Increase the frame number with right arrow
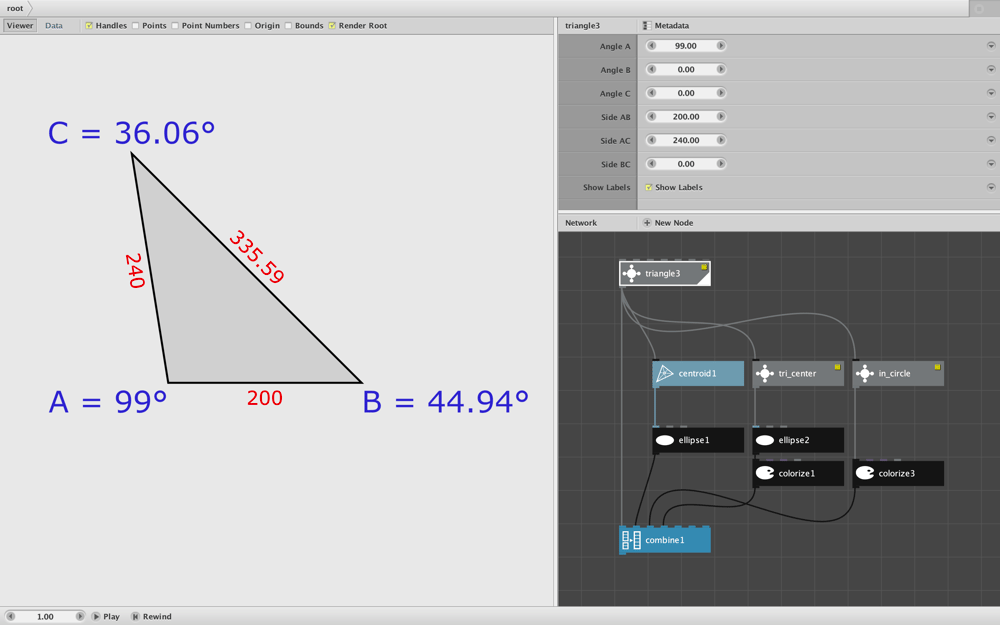Screen dimensions: 1000x625 80,617
